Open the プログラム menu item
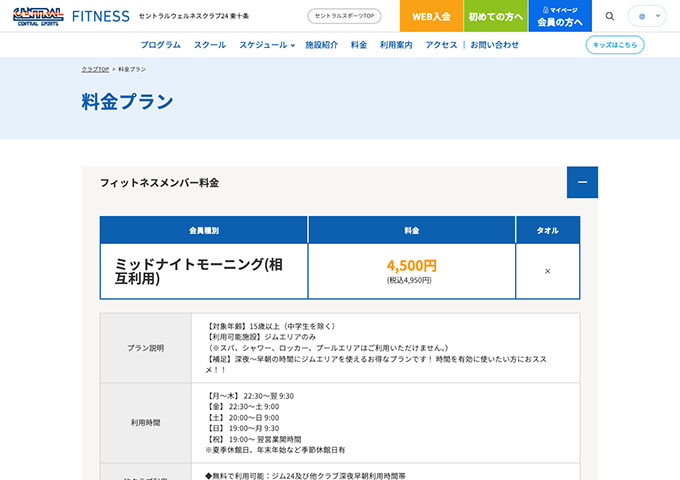The width and height of the screenshot is (680, 480). click(160, 45)
